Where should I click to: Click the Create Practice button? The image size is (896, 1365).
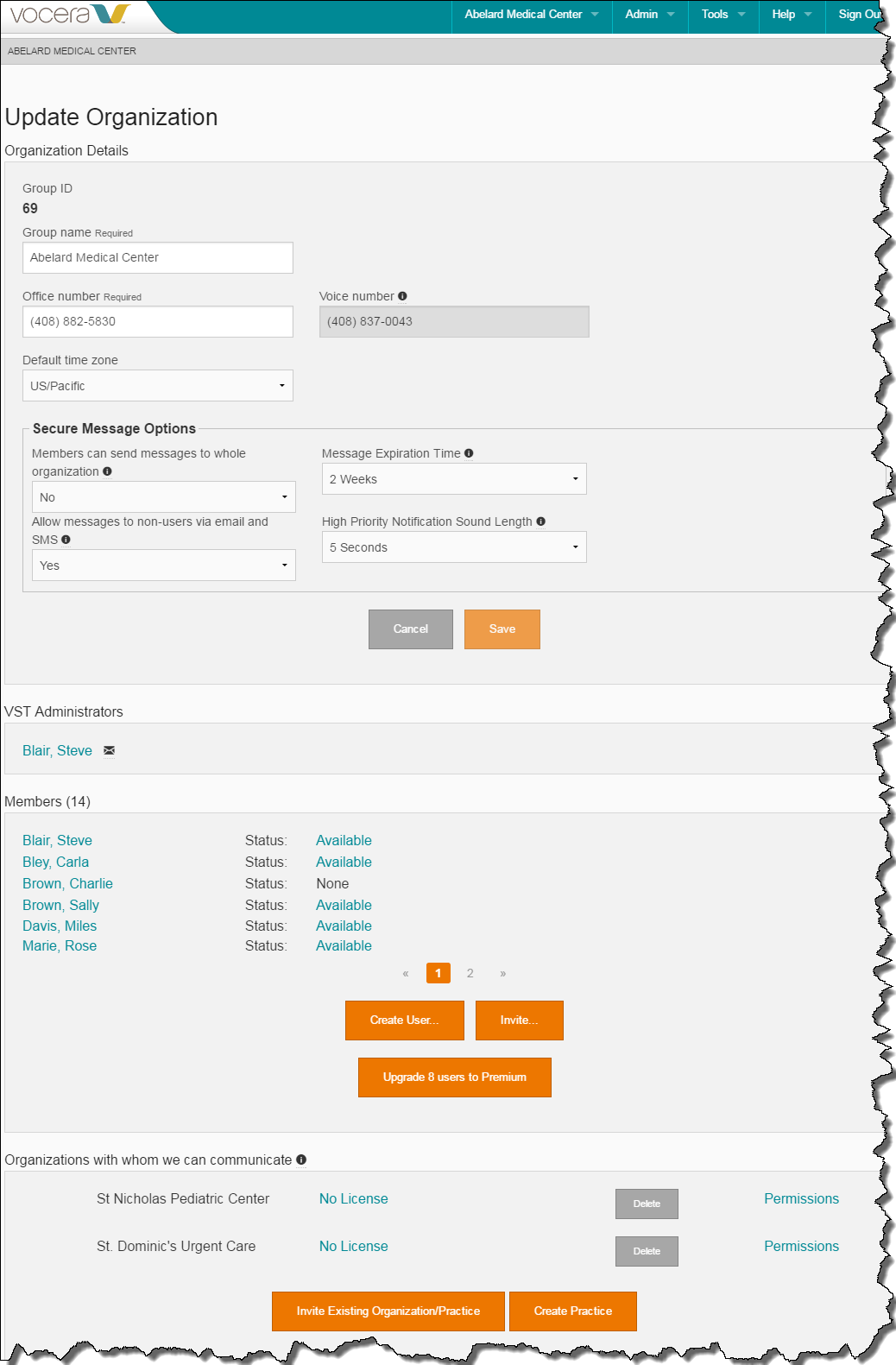click(x=573, y=1311)
